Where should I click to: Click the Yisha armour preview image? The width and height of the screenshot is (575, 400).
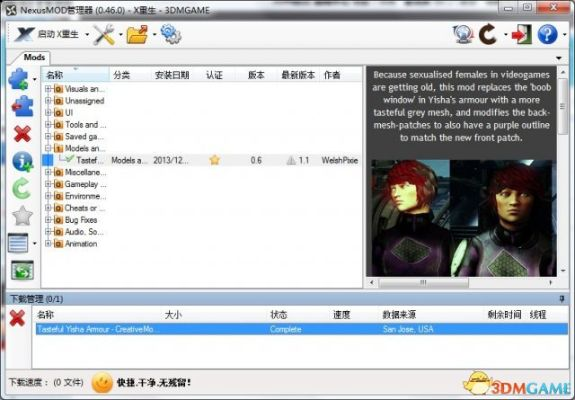464,218
